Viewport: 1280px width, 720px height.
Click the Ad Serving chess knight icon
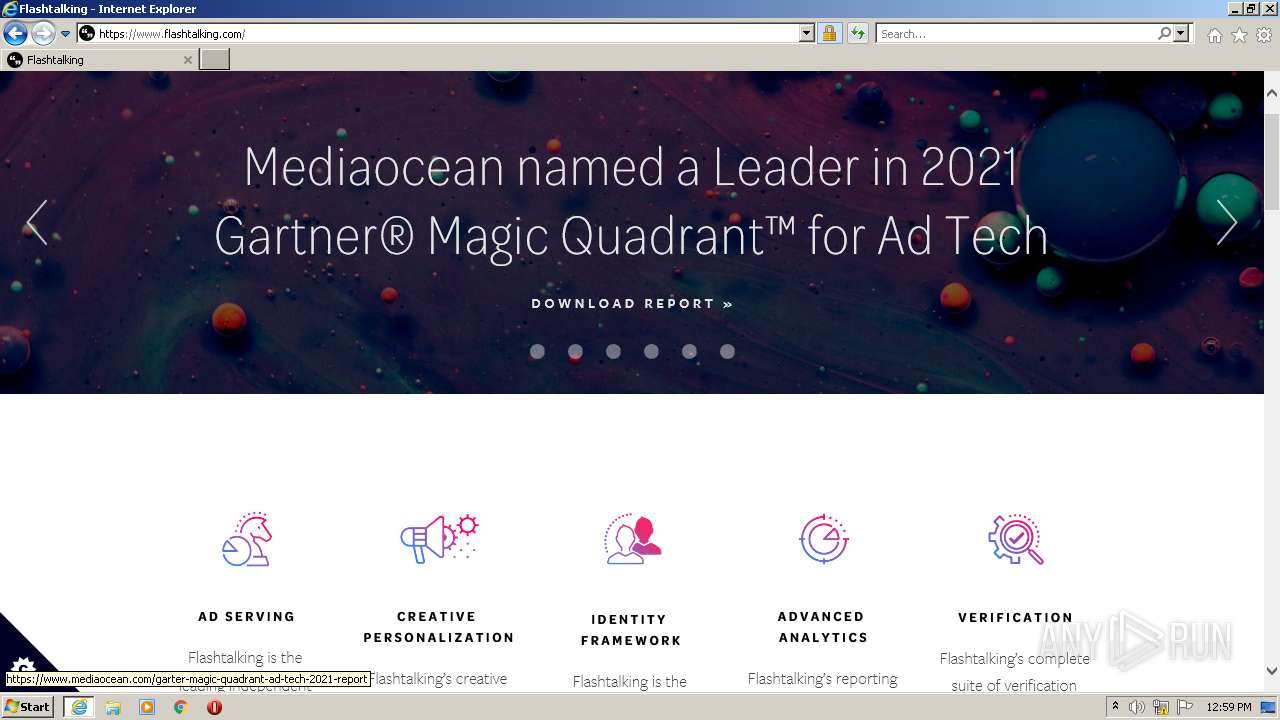coord(247,539)
